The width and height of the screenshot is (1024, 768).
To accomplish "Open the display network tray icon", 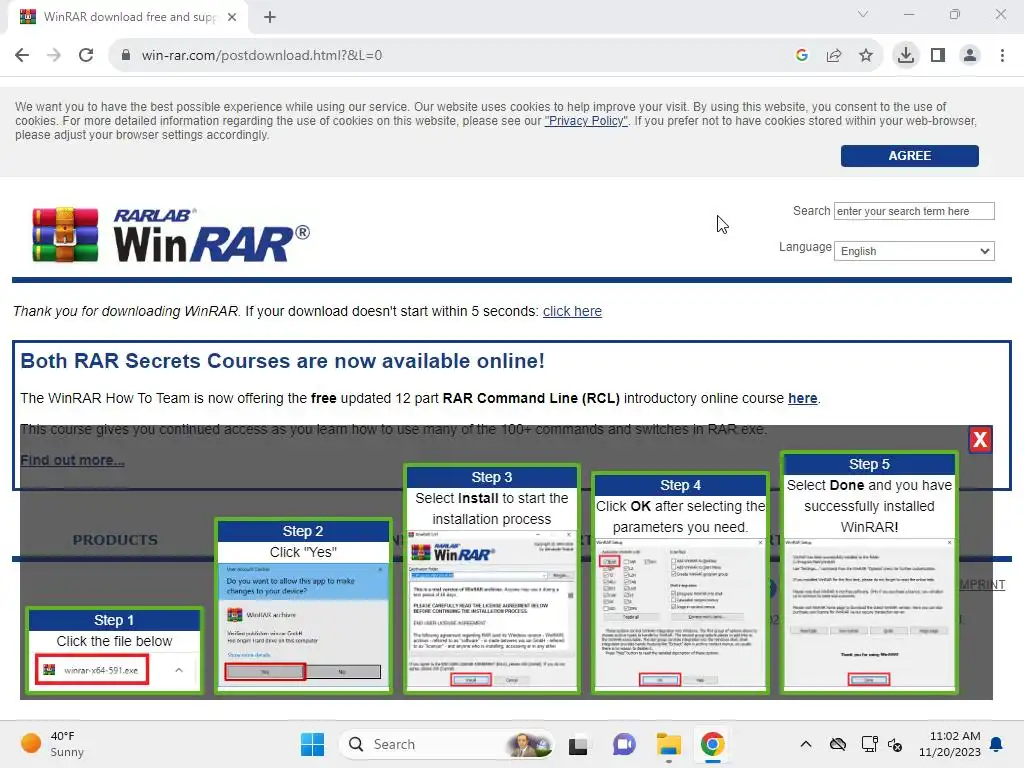I will click(869, 744).
